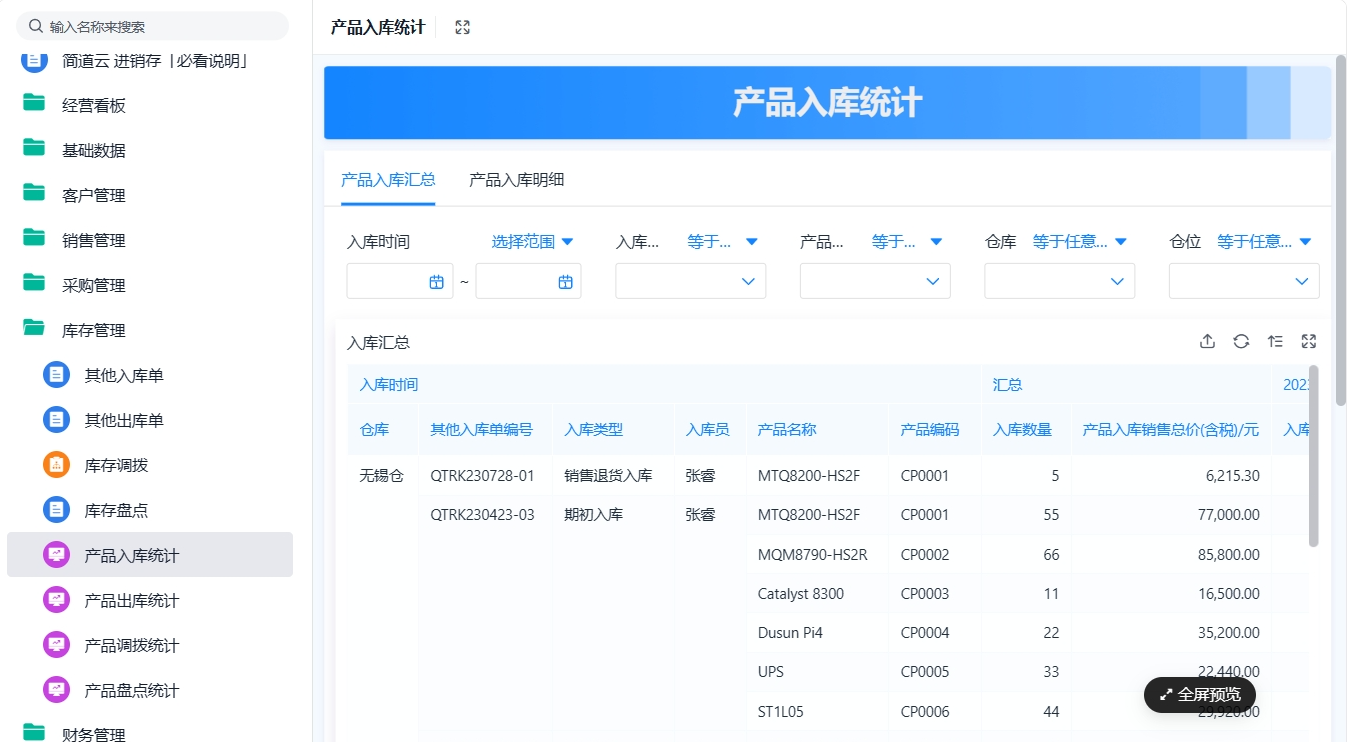Click the 入库时间 start date field
Screen dimensions: 1351x742
pos(400,281)
